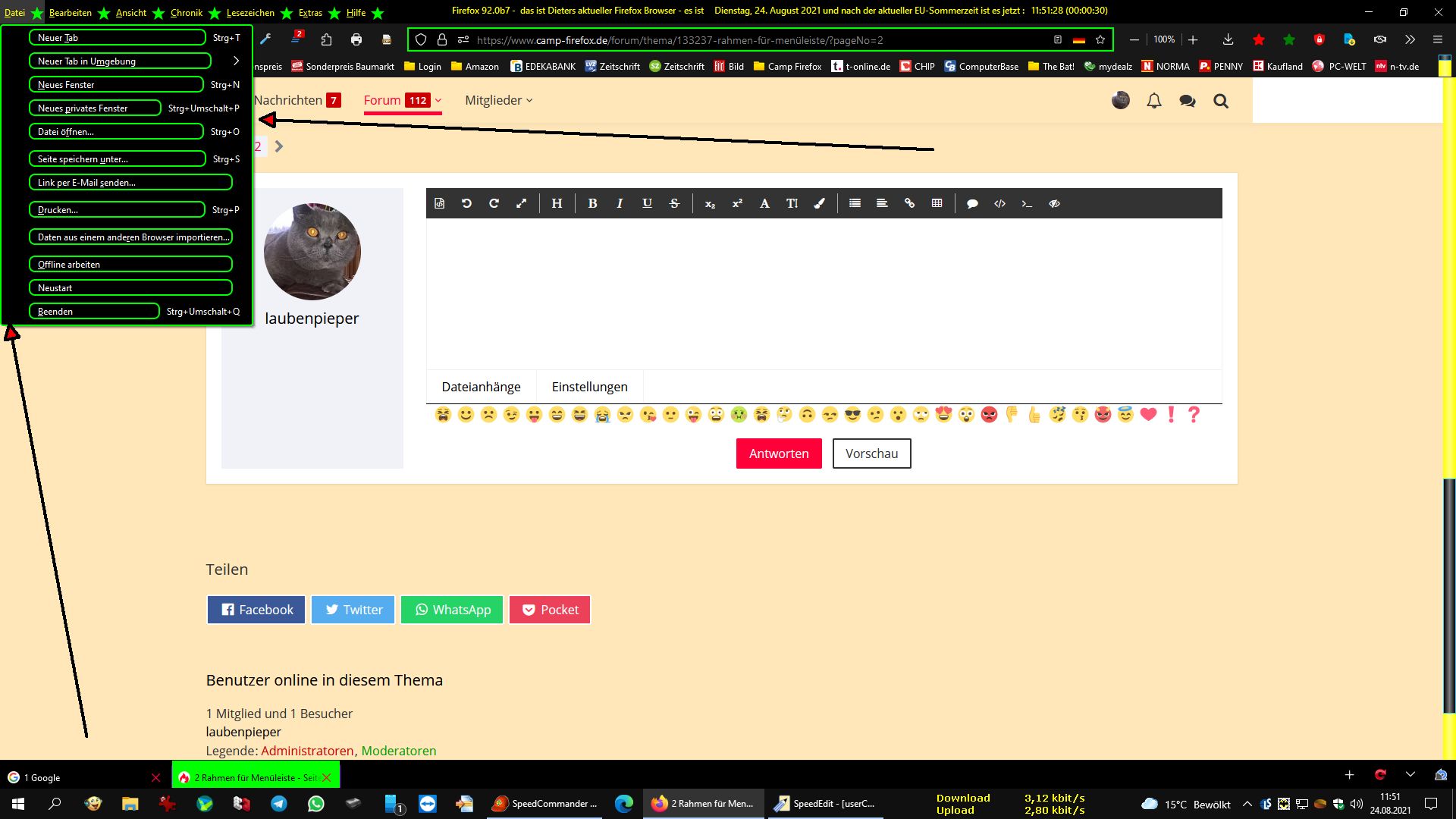Expand Neuer Tab in Umgebung submenu
1456x819 pixels.
pyautogui.click(x=236, y=61)
